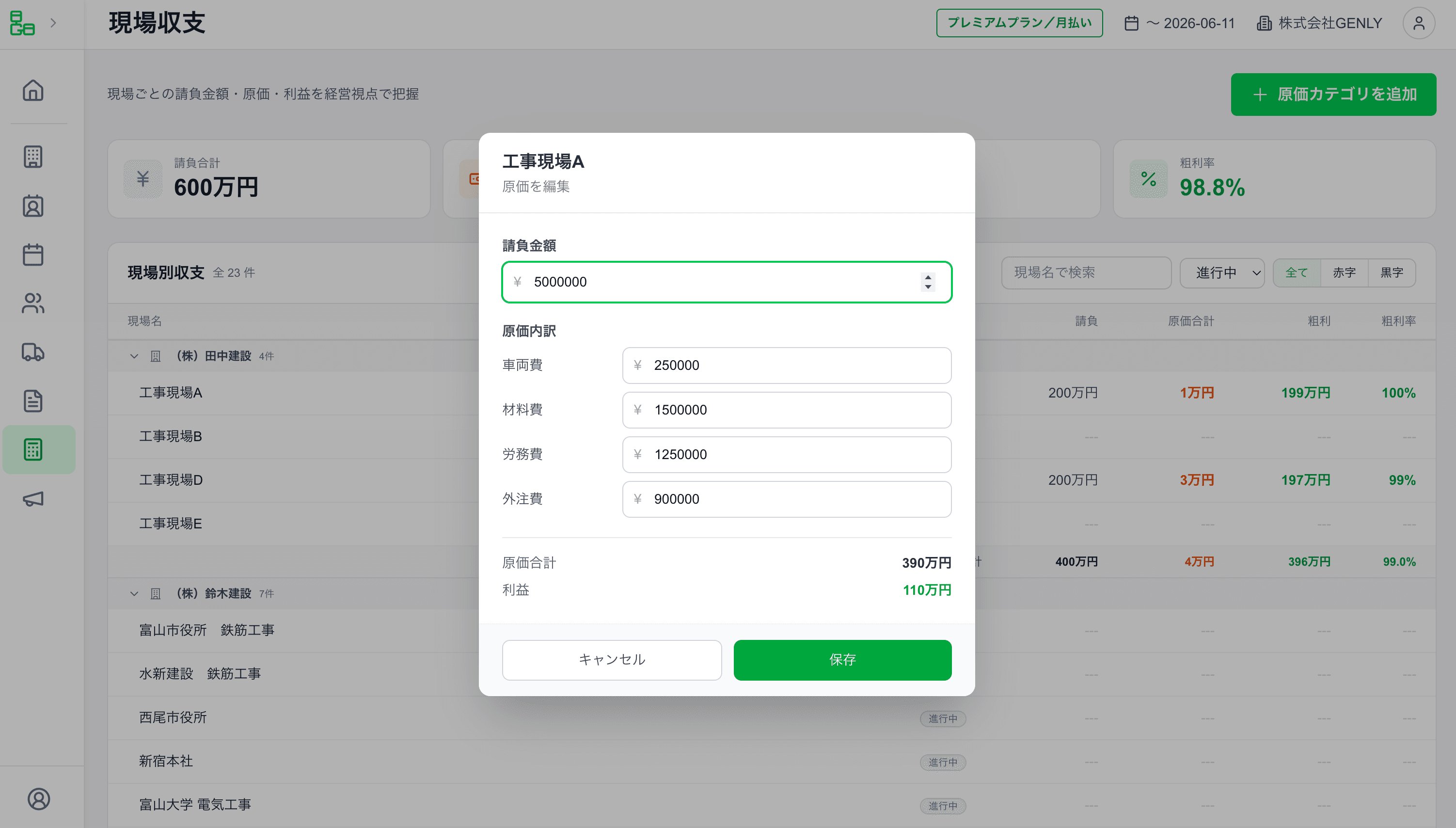1456x828 pixels.
Task: Click the 粗利 column header
Action: tap(1319, 321)
